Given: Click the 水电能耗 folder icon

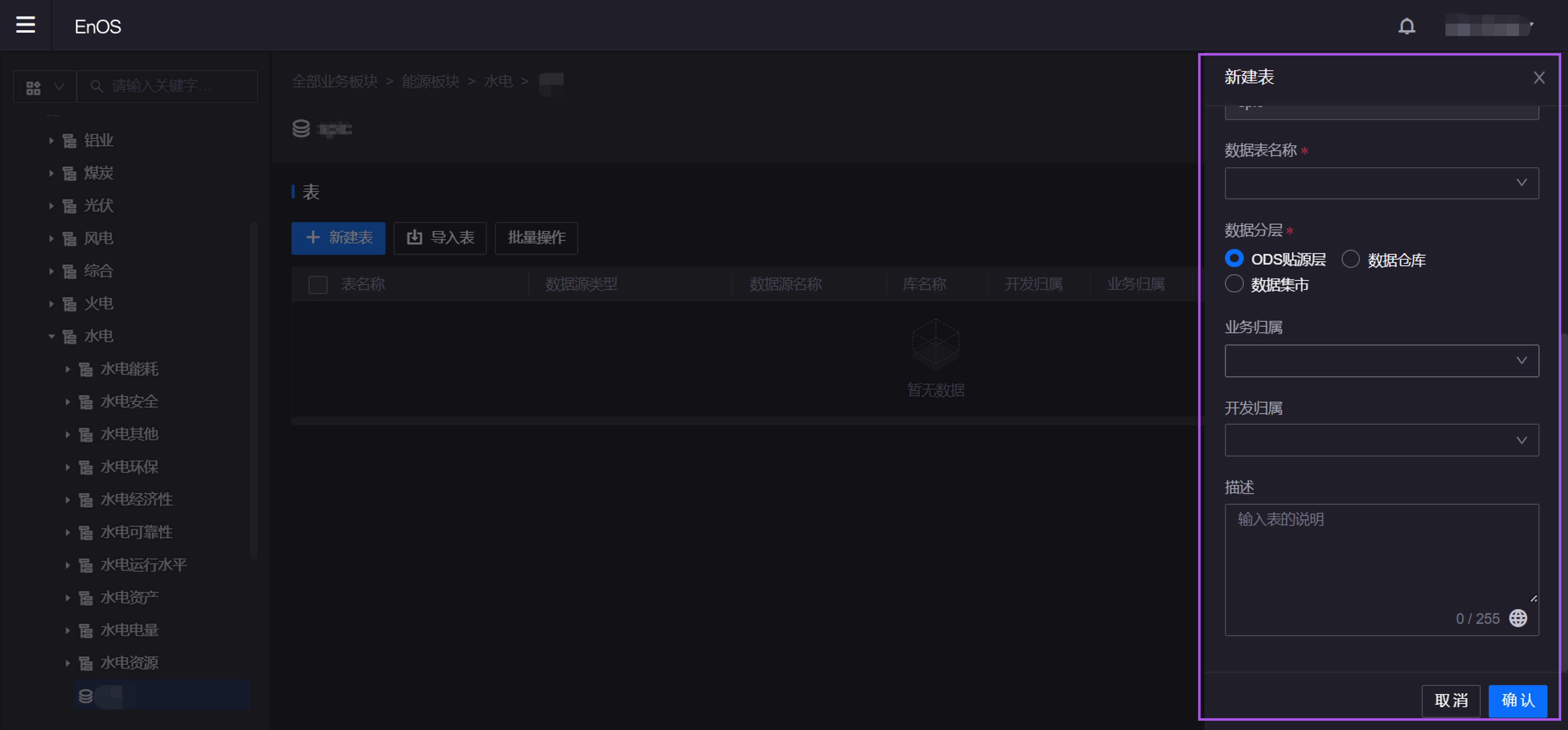Looking at the screenshot, I should (x=86, y=370).
